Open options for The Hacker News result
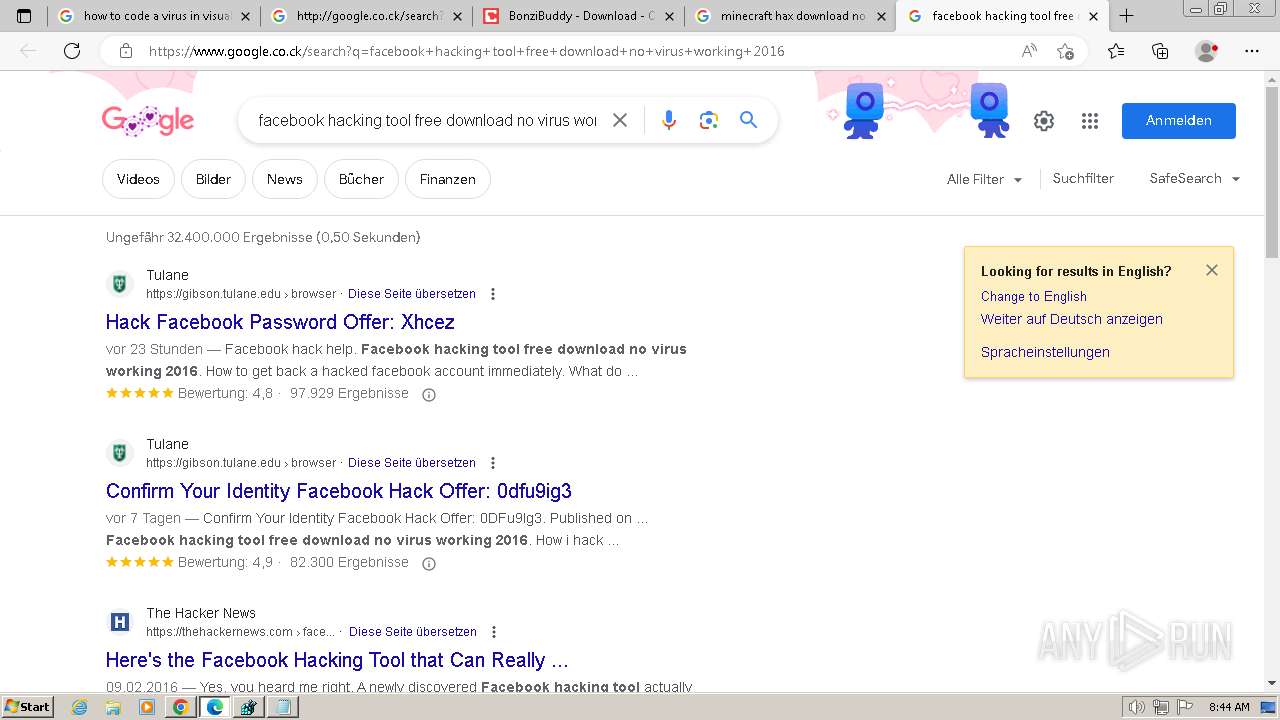 tap(494, 632)
